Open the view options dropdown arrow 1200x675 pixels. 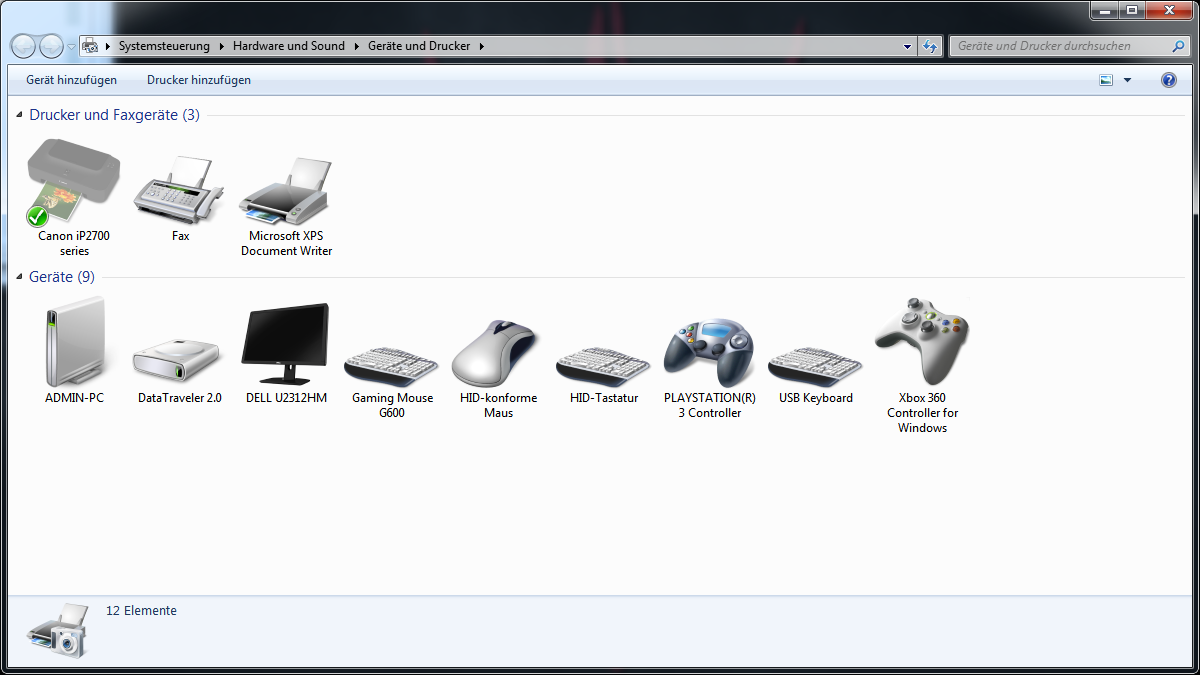tap(1128, 80)
